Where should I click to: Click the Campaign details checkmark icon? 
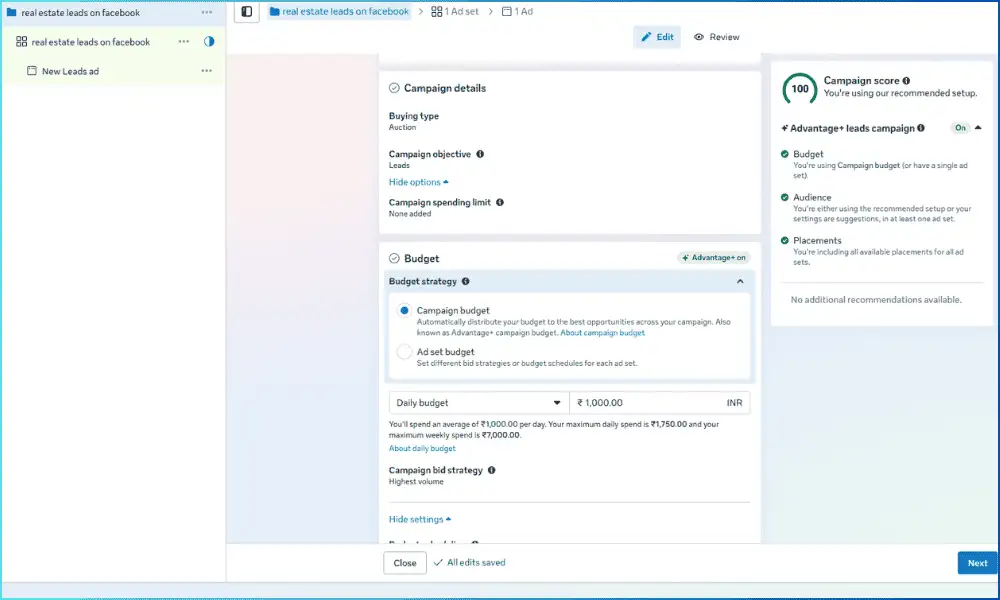pyautogui.click(x=394, y=88)
